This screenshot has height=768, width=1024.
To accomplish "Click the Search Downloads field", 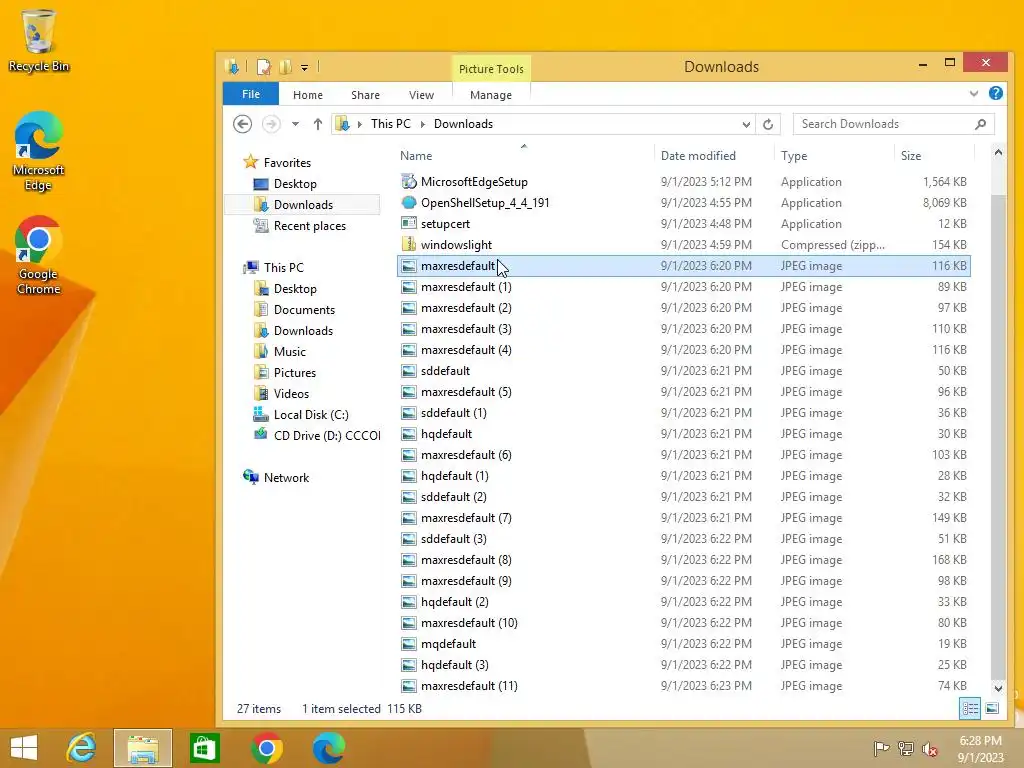I will point(893,124).
